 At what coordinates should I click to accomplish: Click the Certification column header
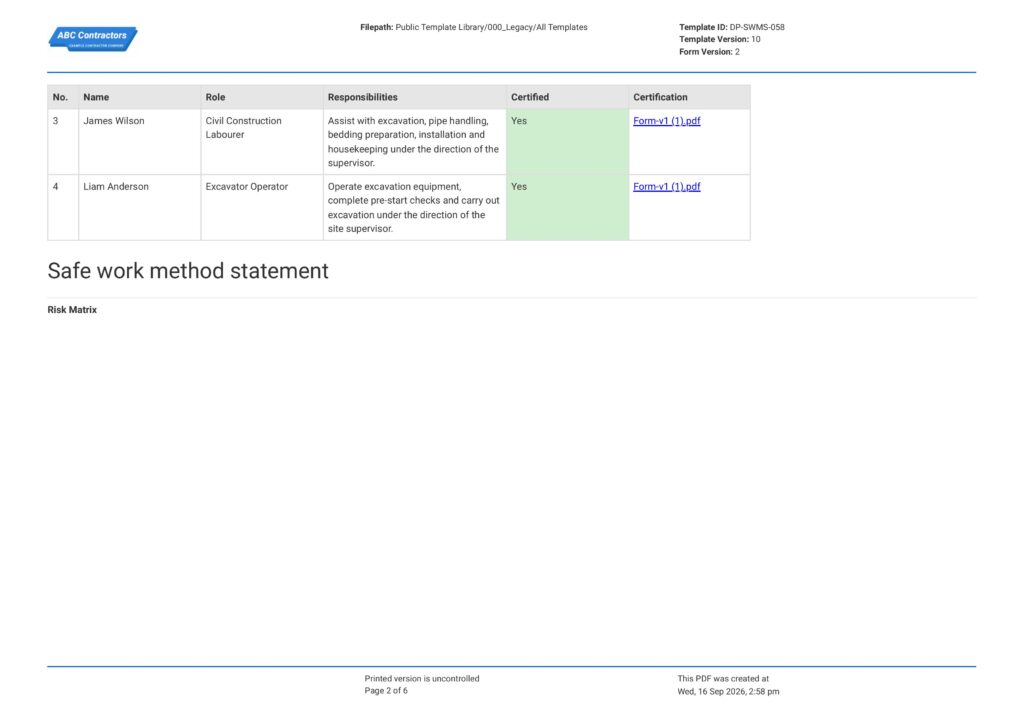pos(690,97)
